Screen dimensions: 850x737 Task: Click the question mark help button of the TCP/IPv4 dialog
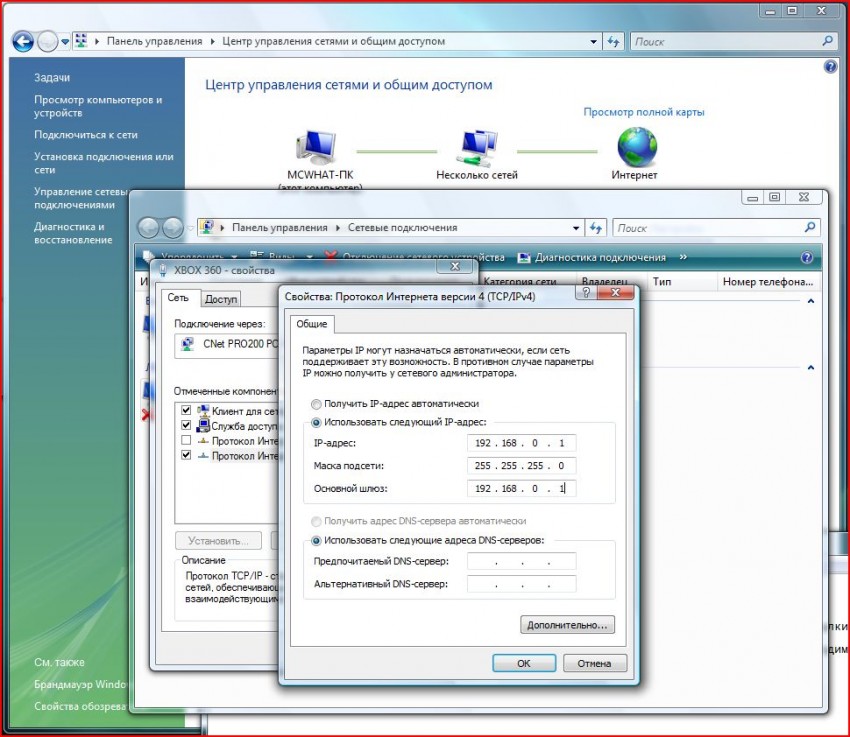click(586, 293)
